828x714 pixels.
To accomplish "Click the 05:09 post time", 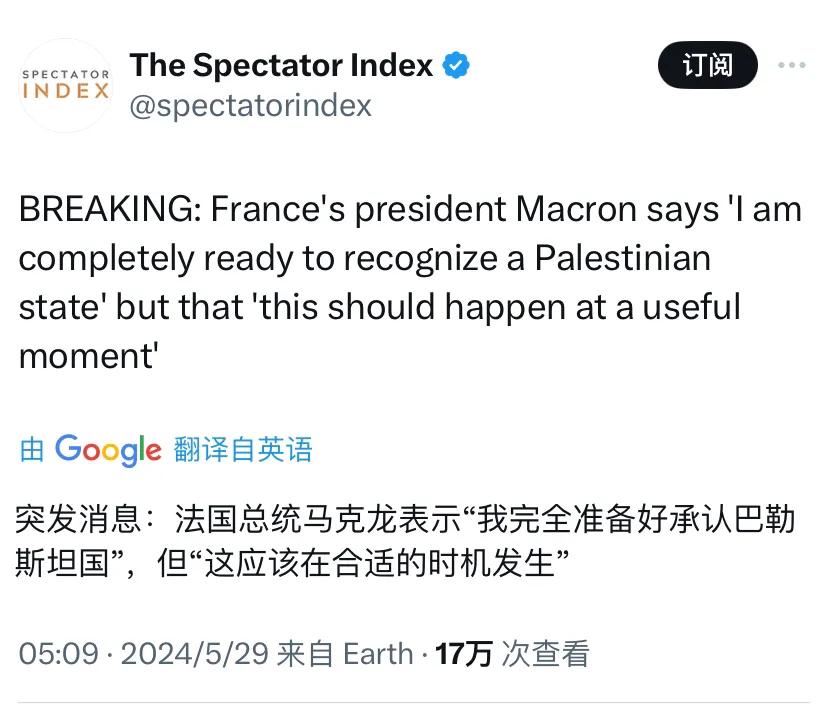I will [59, 654].
